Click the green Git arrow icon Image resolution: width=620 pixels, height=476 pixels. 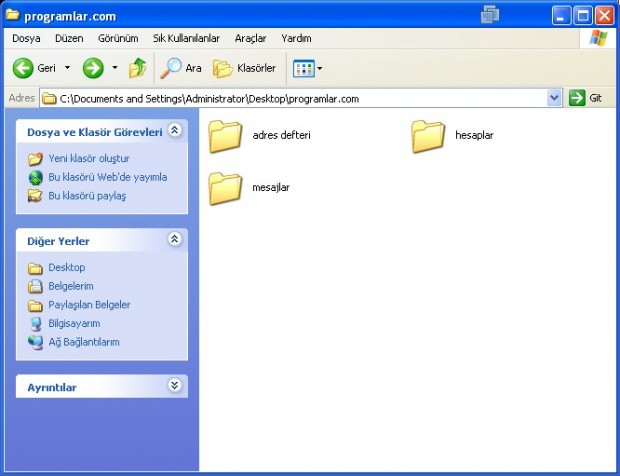(x=577, y=98)
